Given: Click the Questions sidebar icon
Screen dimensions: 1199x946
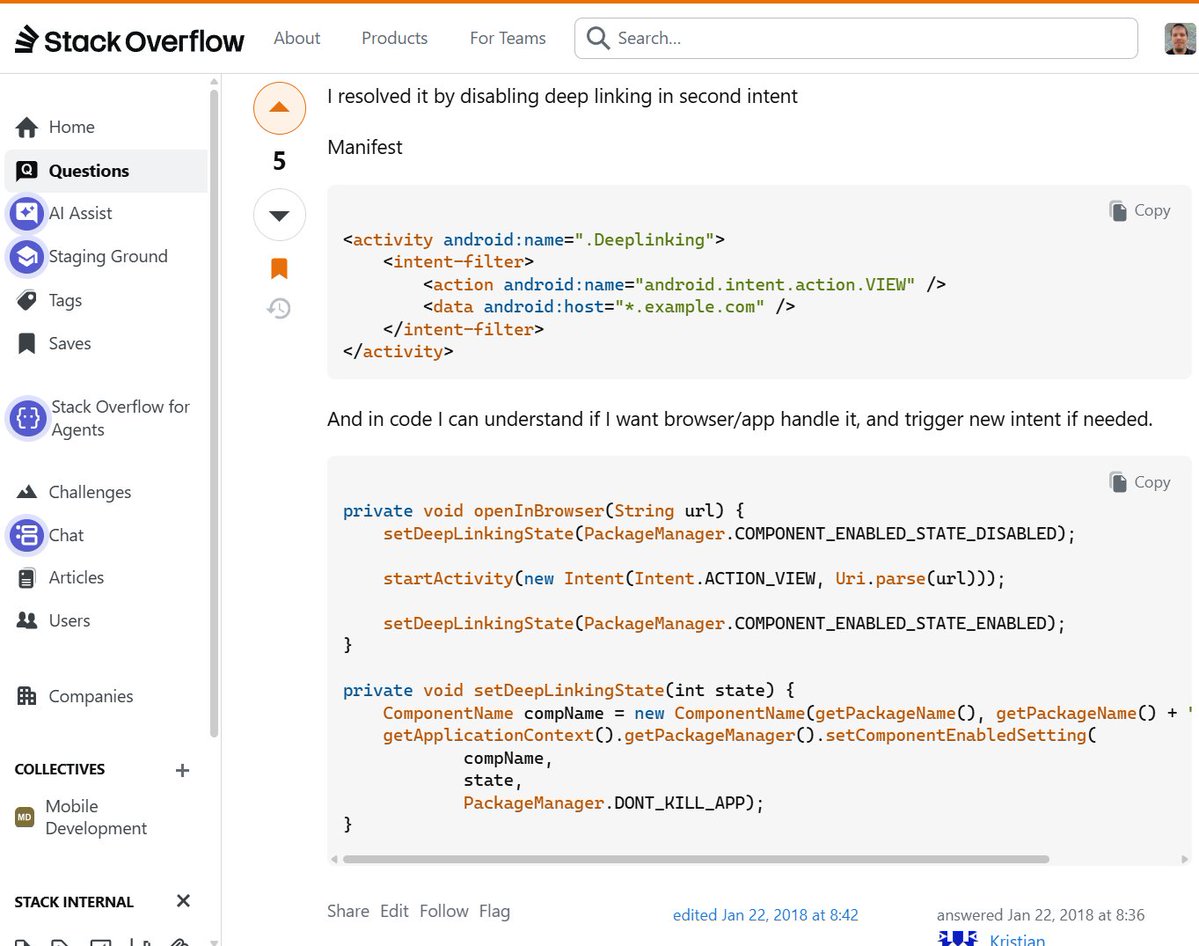Looking at the screenshot, I should click(x=27, y=171).
